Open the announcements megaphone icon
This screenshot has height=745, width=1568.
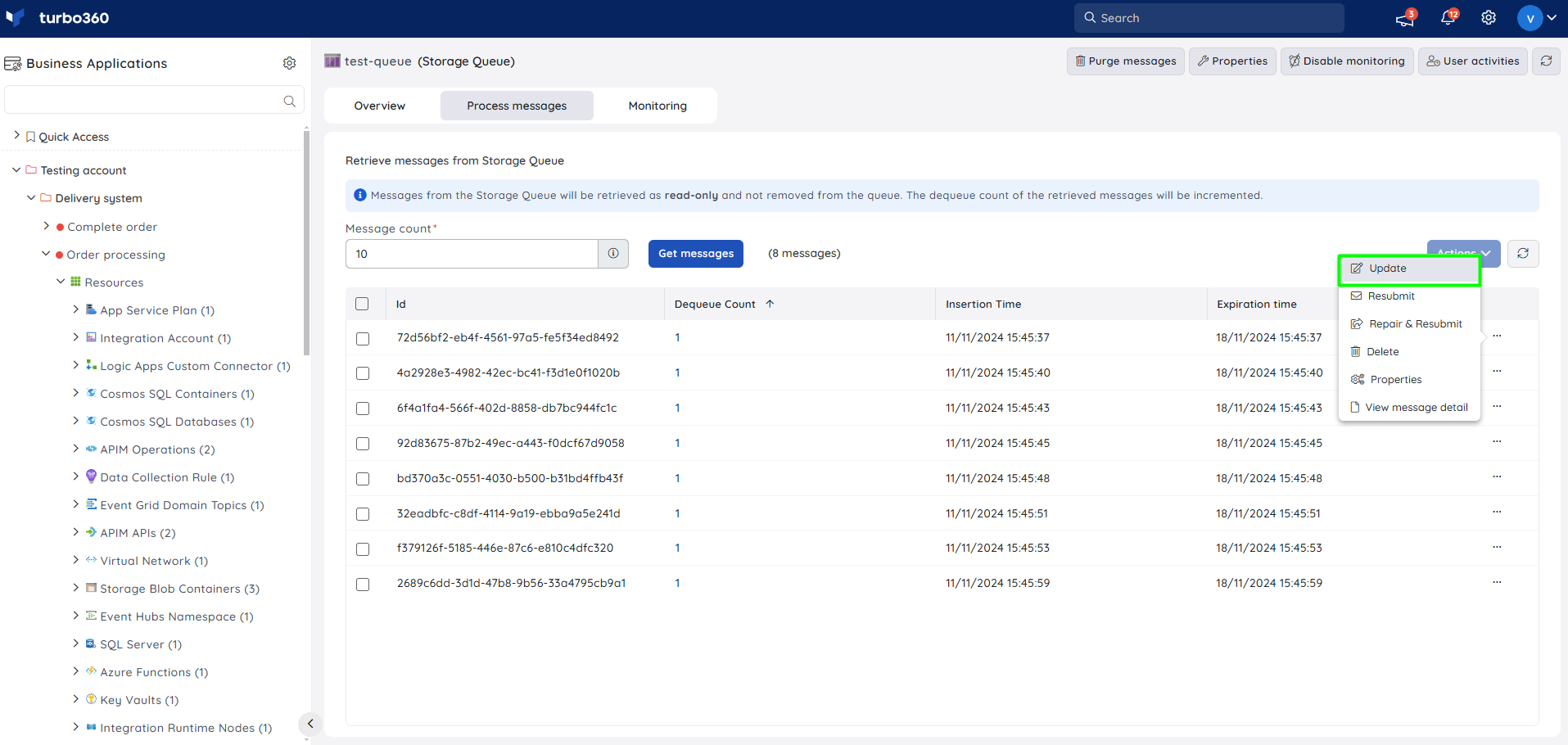coord(1405,18)
